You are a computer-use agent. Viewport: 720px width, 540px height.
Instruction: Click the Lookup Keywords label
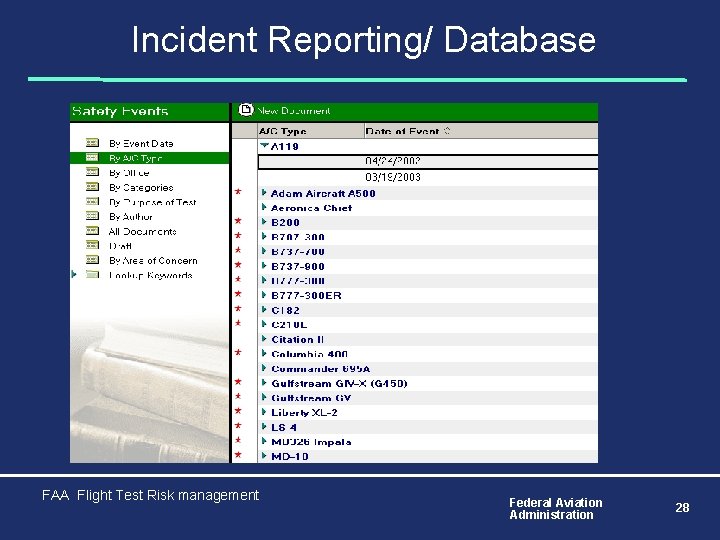(151, 276)
